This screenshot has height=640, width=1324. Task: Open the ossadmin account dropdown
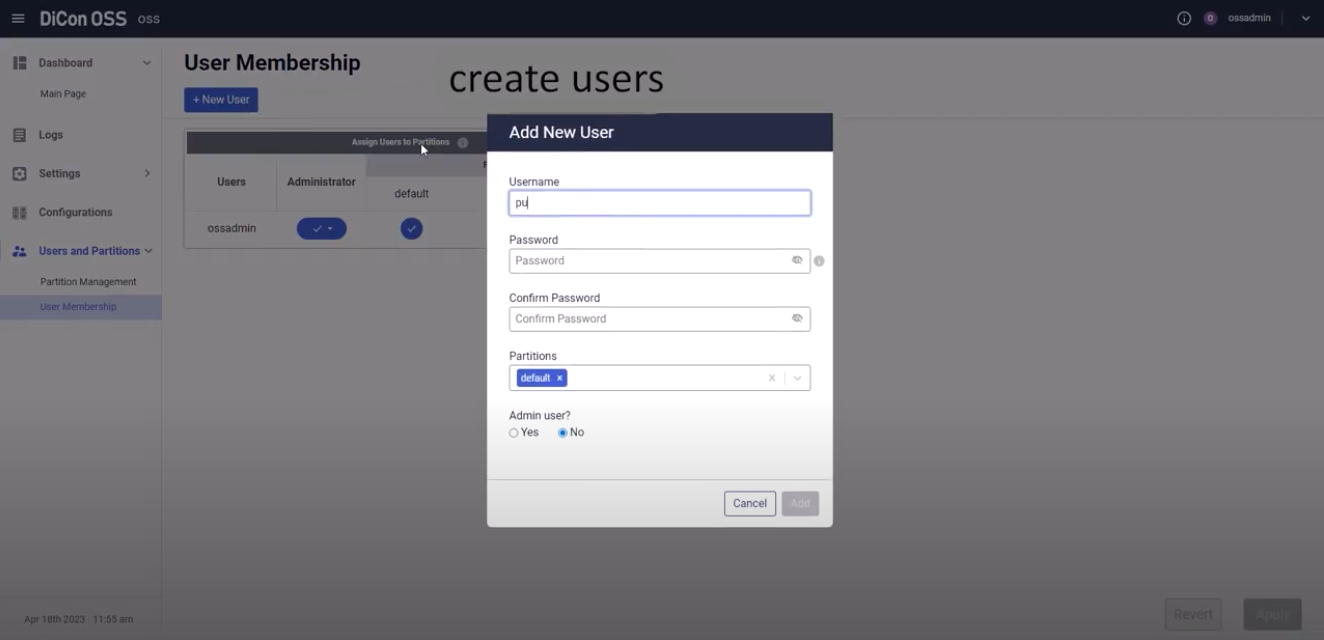(x=1305, y=19)
